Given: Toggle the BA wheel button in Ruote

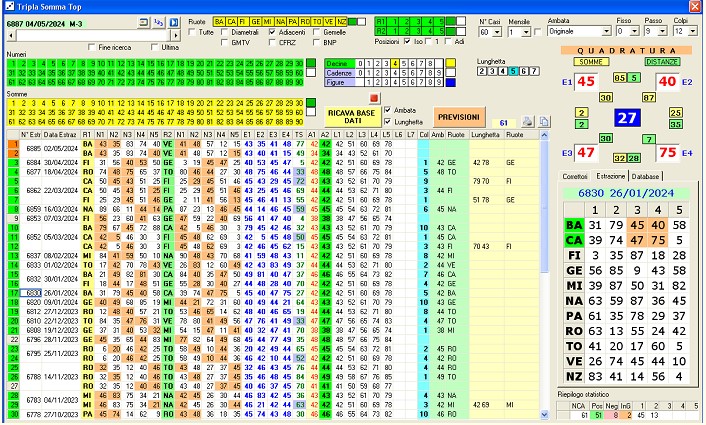Looking at the screenshot, I should (x=219, y=22).
